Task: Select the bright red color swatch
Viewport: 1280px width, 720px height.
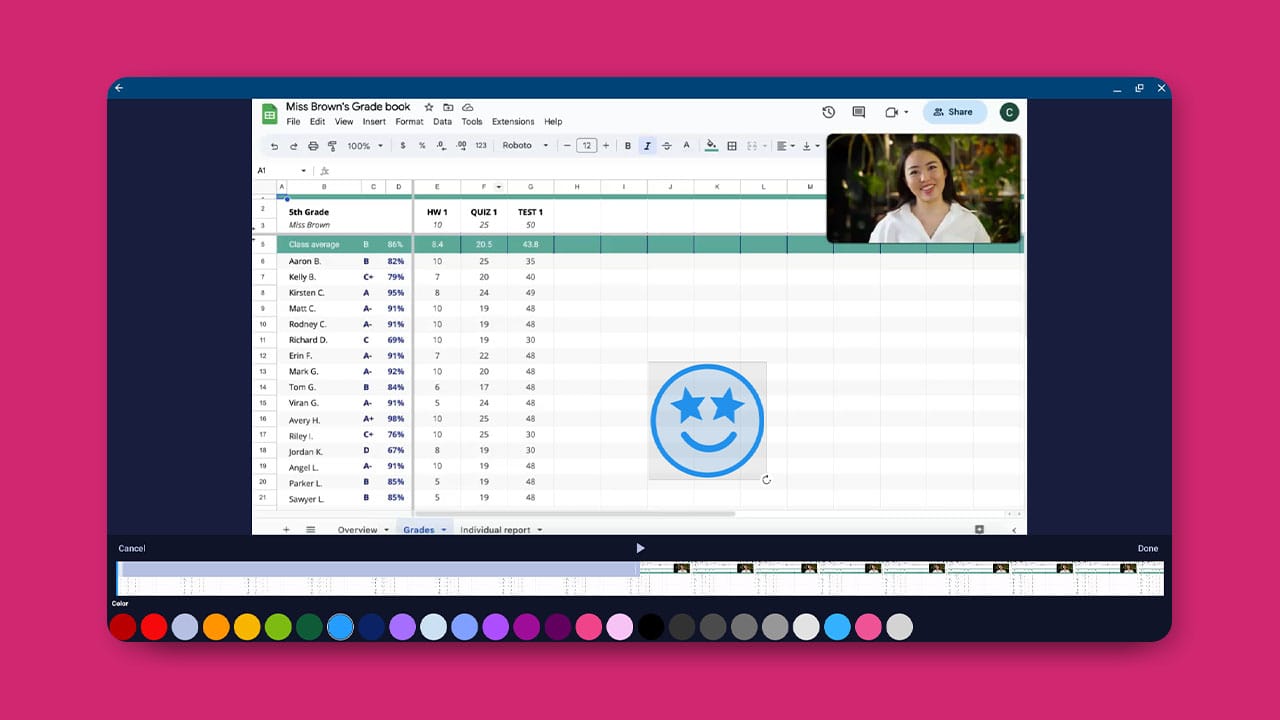Action: [154, 627]
